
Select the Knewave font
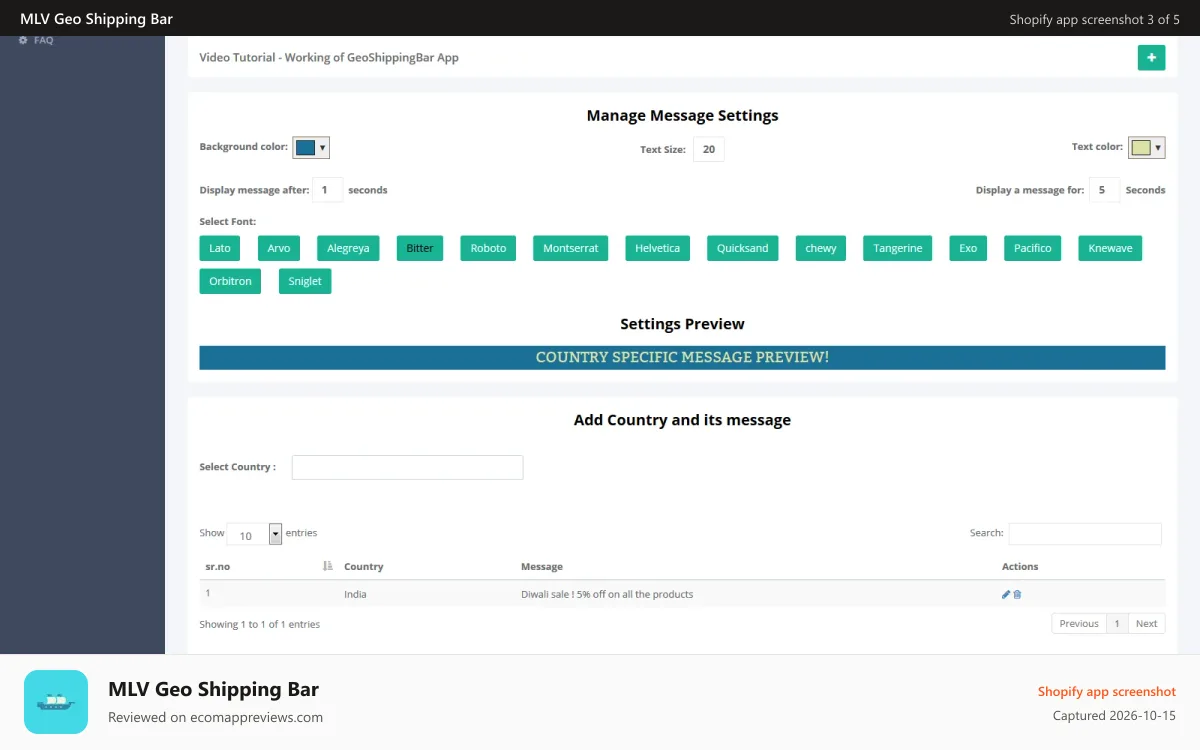tap(1110, 248)
